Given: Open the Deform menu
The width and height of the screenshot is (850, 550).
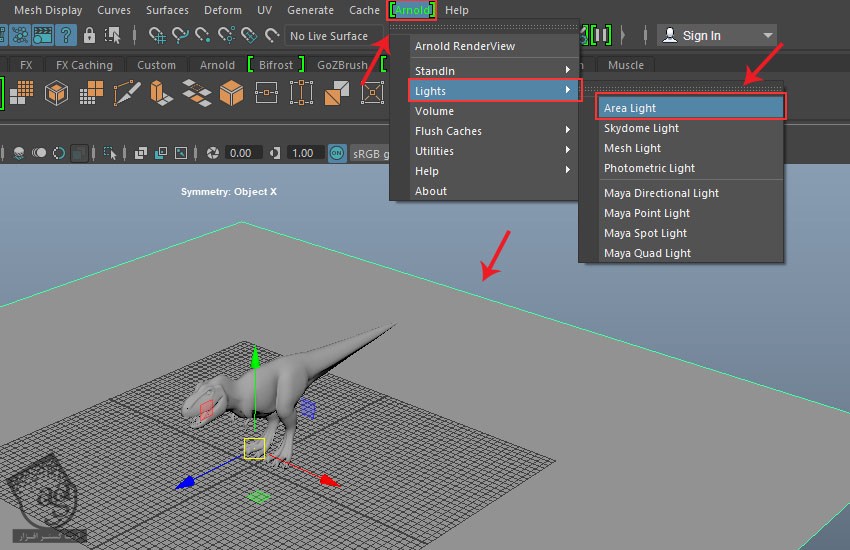Looking at the screenshot, I should 223,10.
